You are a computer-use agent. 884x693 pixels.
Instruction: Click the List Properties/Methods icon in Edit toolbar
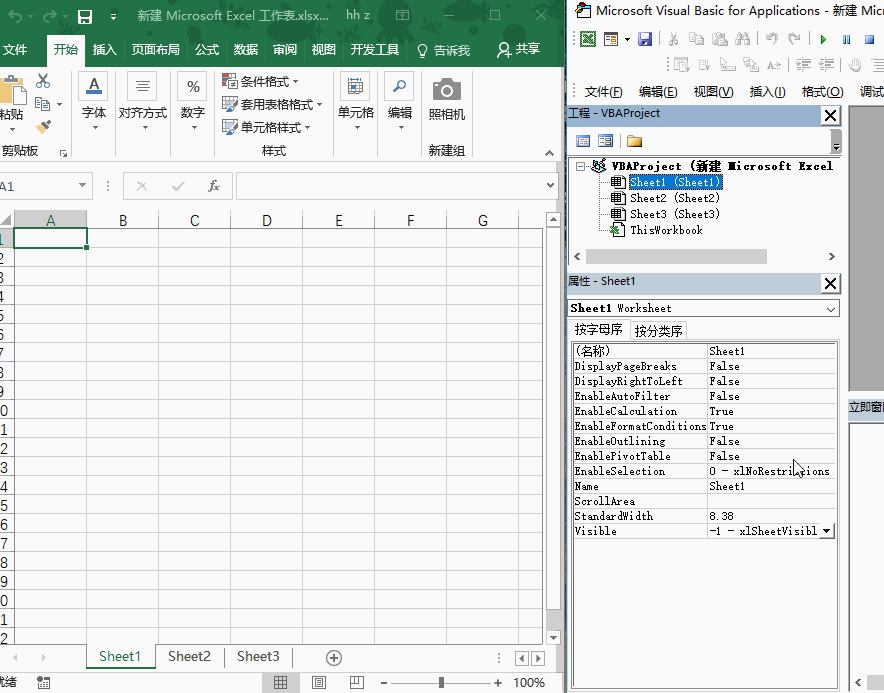pyautogui.click(x=682, y=65)
